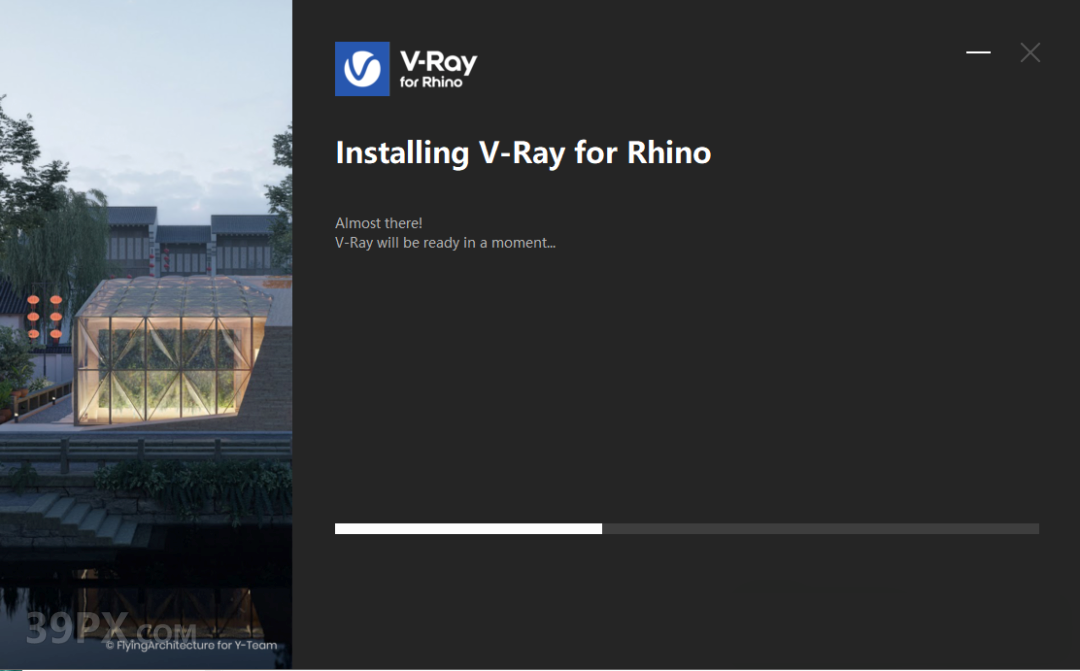This screenshot has width=1080, height=671.
Task: Click the canal-side railing in the artwork
Action: (x=145, y=451)
